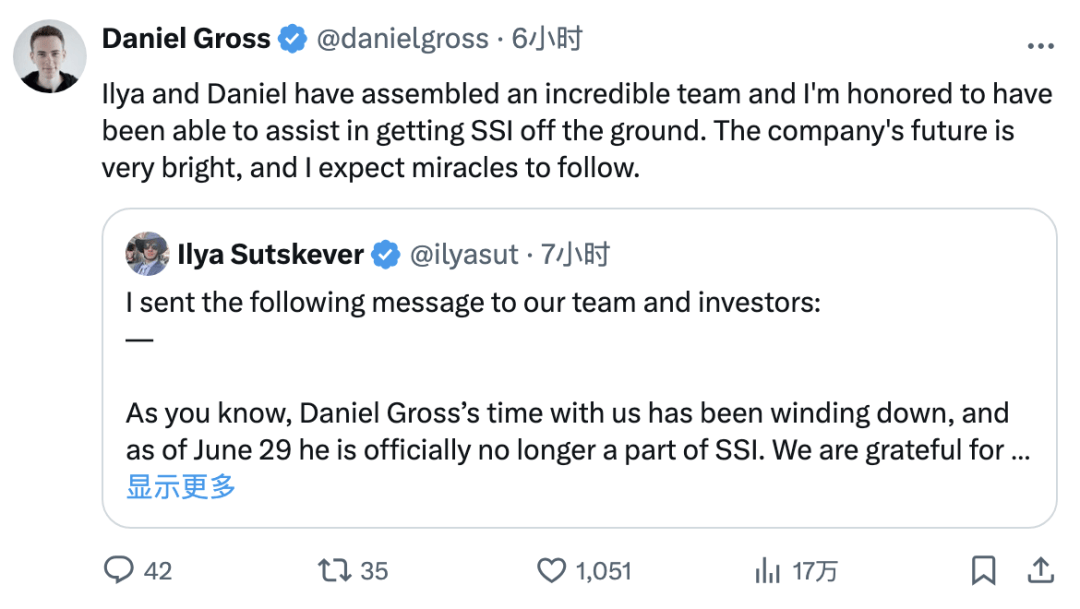Open Daniel Gross profile avatar

click(x=50, y=56)
